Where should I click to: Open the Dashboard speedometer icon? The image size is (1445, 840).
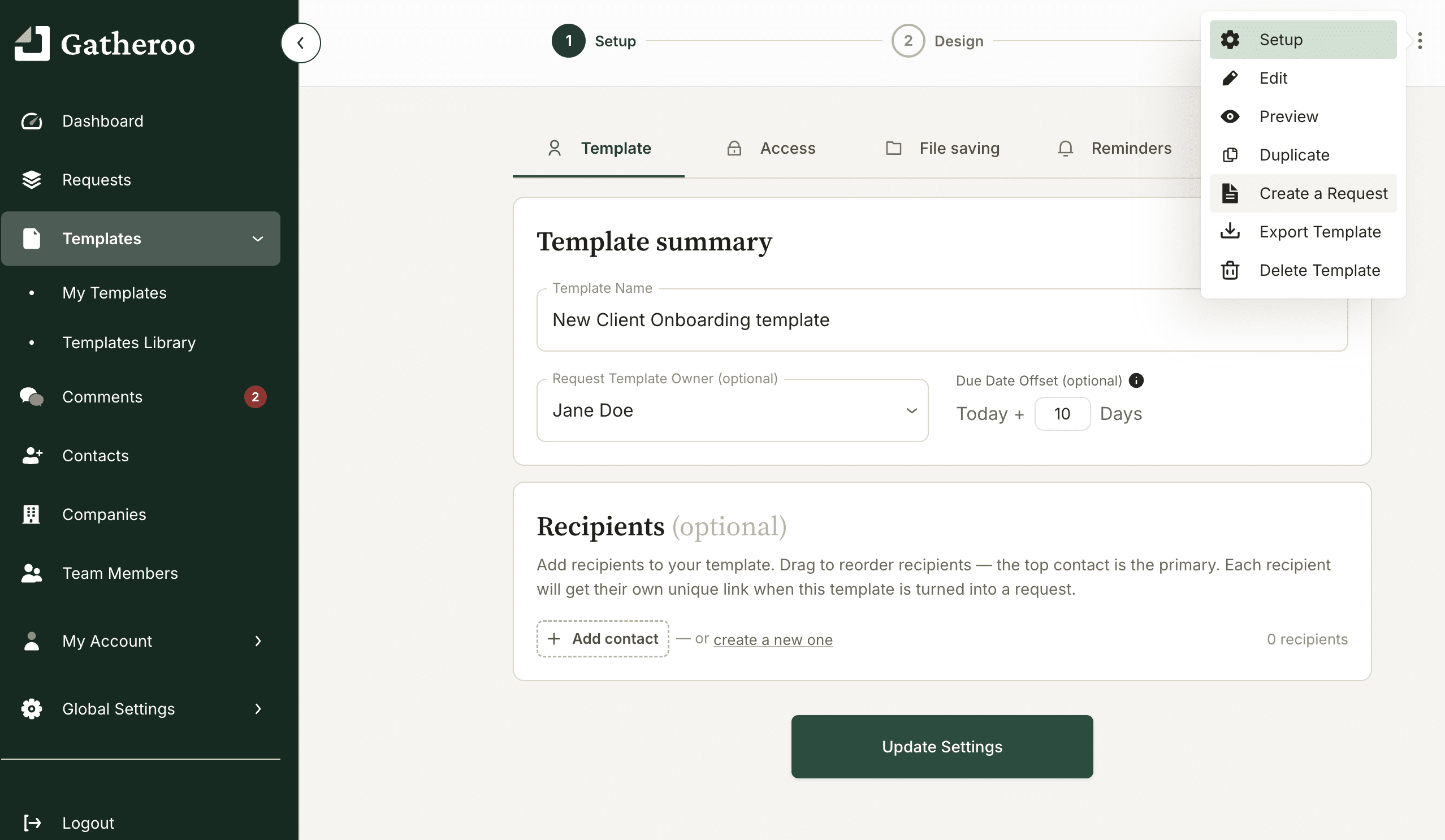(32, 121)
